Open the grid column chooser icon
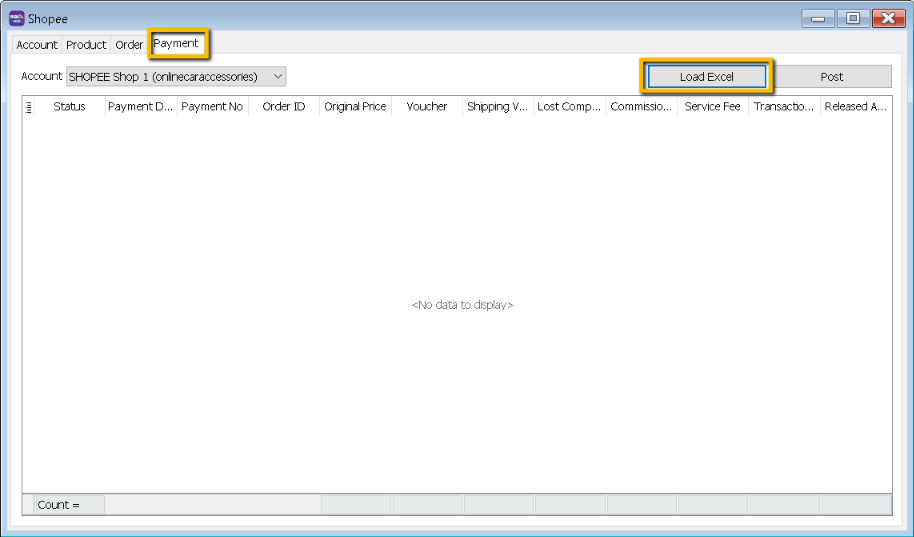This screenshot has width=914, height=537. [28, 107]
